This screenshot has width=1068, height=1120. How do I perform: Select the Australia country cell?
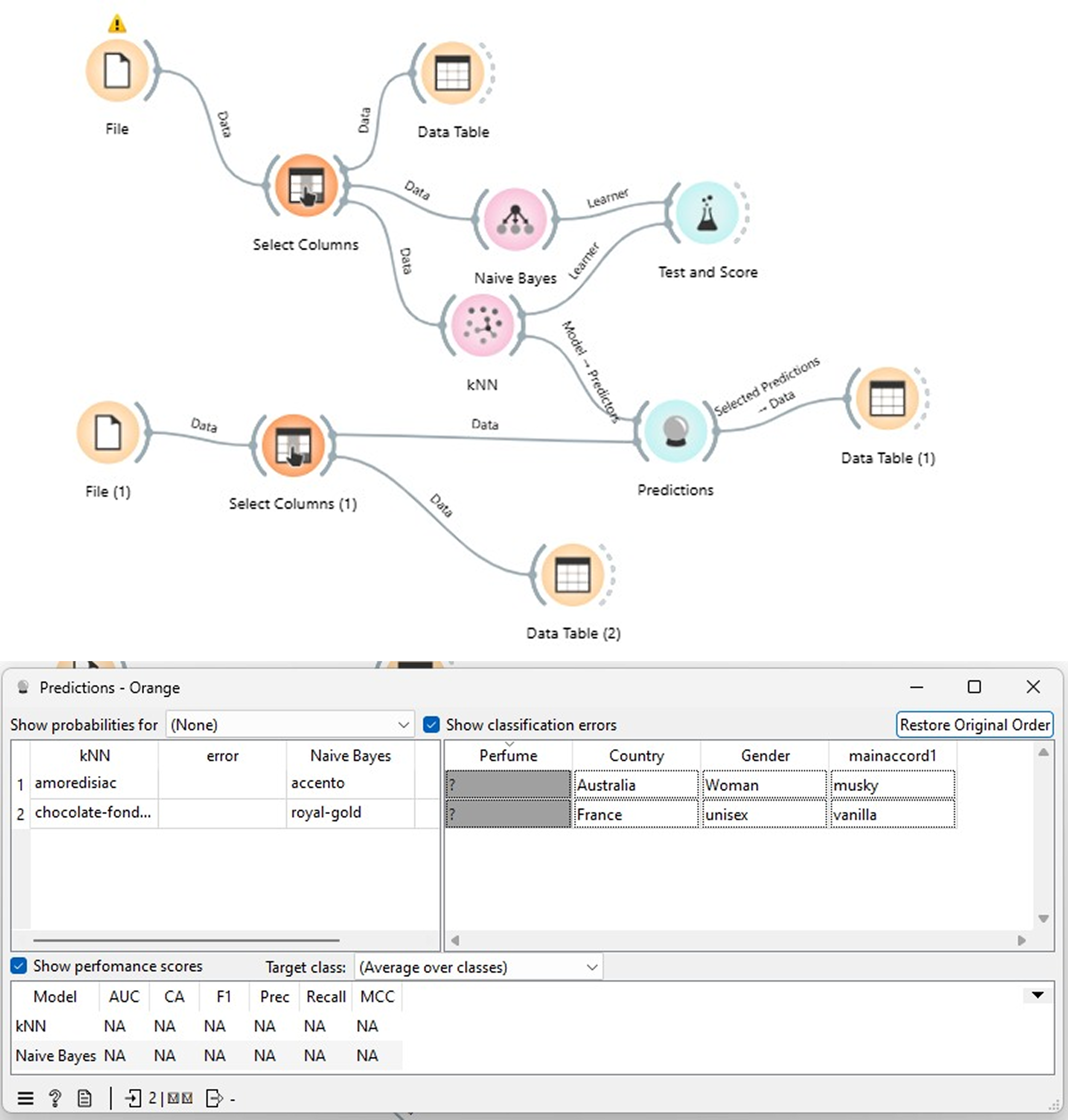pyautogui.click(x=637, y=785)
